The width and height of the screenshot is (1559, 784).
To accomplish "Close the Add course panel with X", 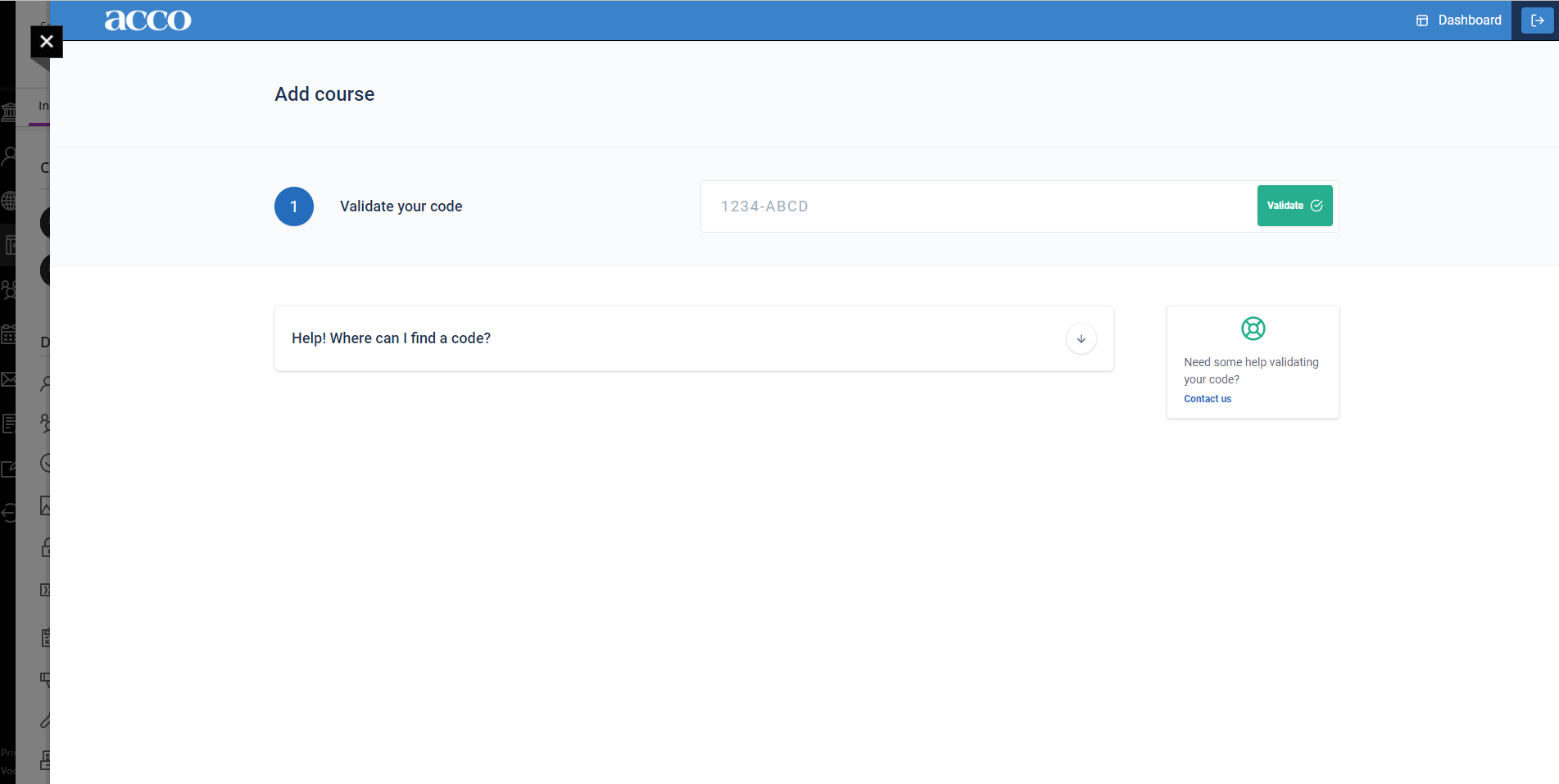I will tap(47, 42).
